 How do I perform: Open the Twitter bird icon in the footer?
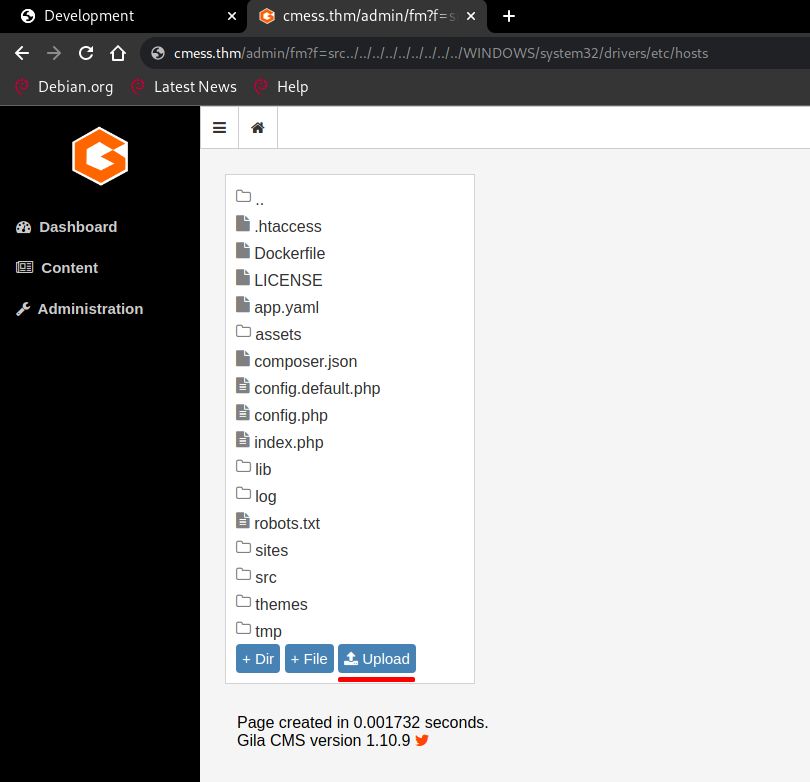coord(421,740)
